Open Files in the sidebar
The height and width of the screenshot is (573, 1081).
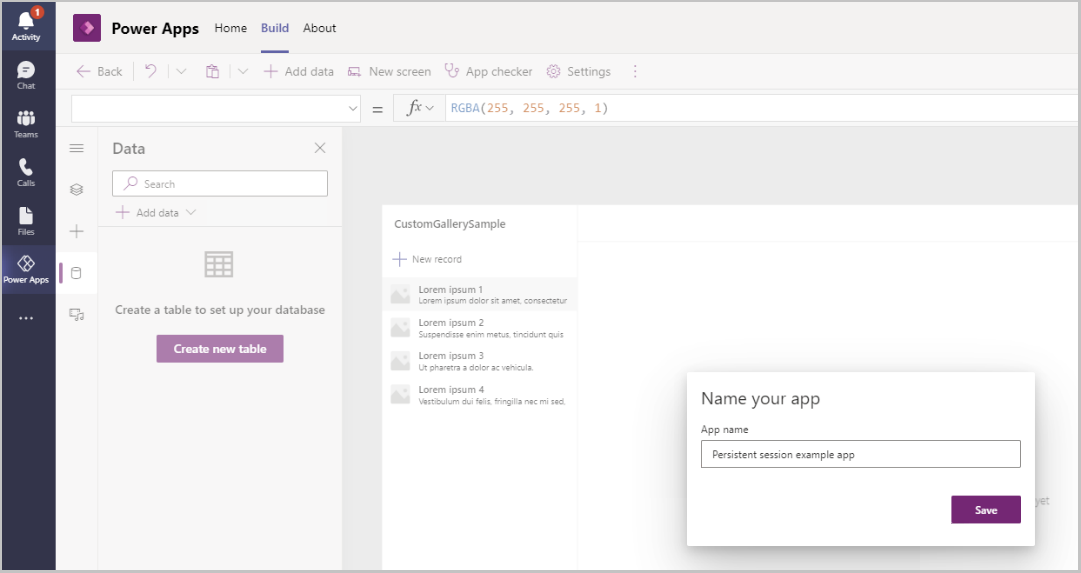26,221
